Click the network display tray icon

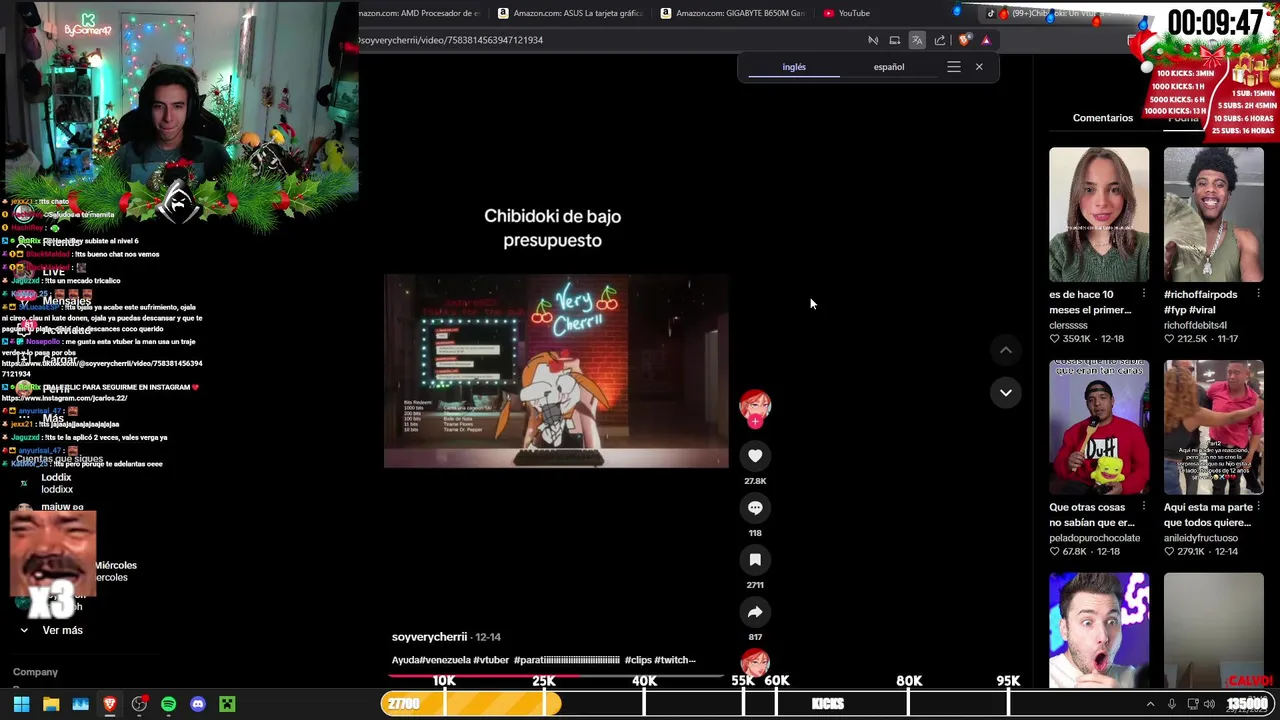coord(1191,704)
